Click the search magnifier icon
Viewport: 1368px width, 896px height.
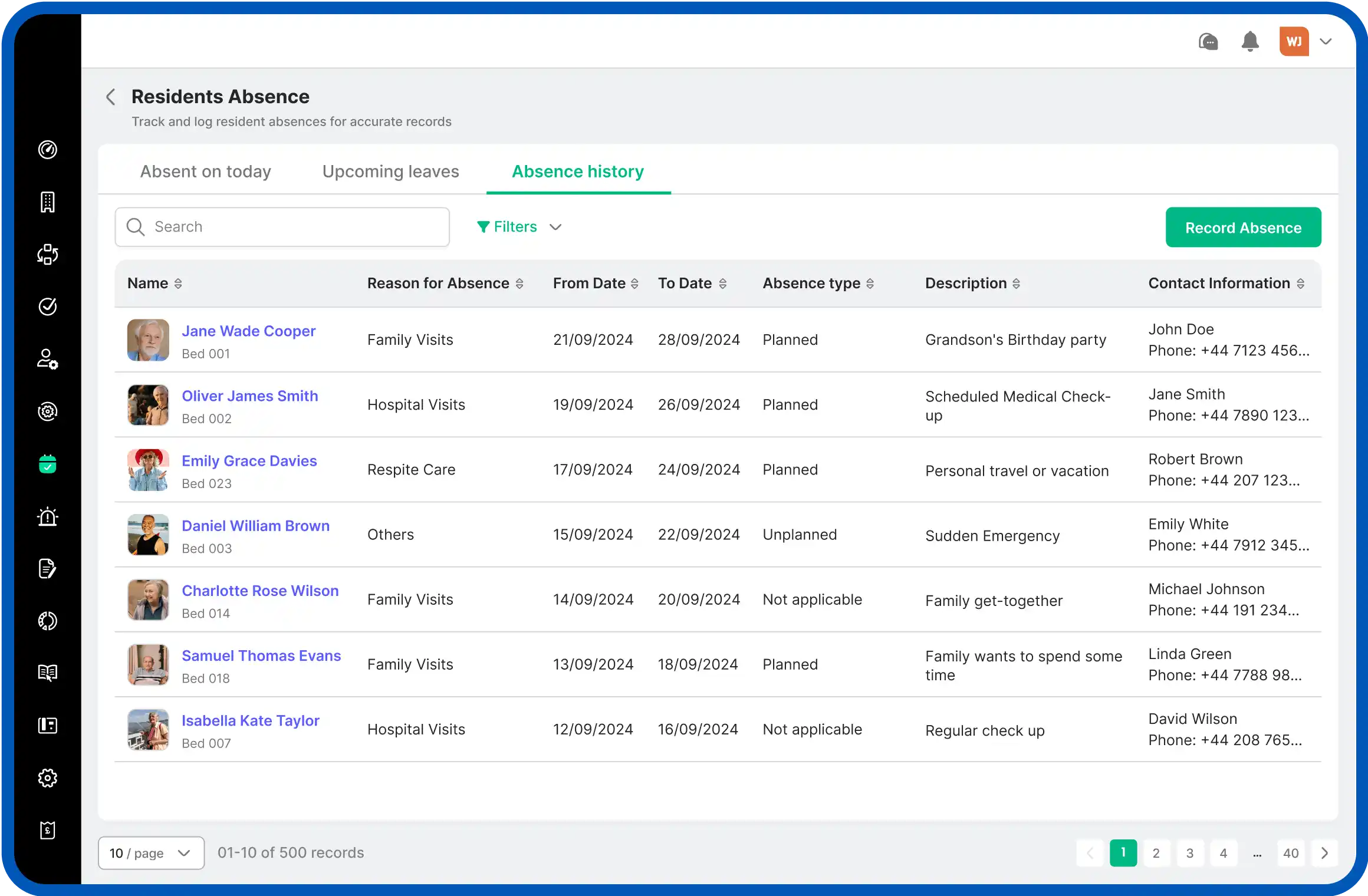pos(136,227)
